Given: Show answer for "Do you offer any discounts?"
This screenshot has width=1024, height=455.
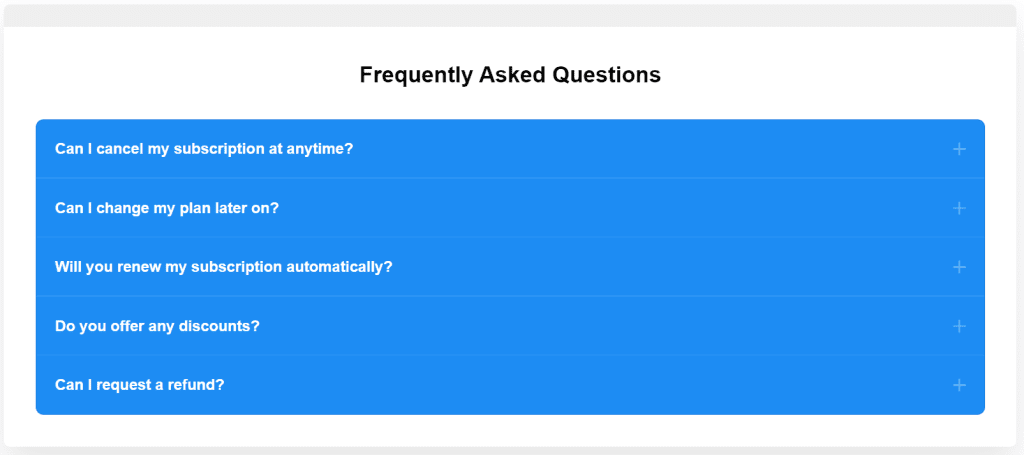Looking at the screenshot, I should pos(157,326).
